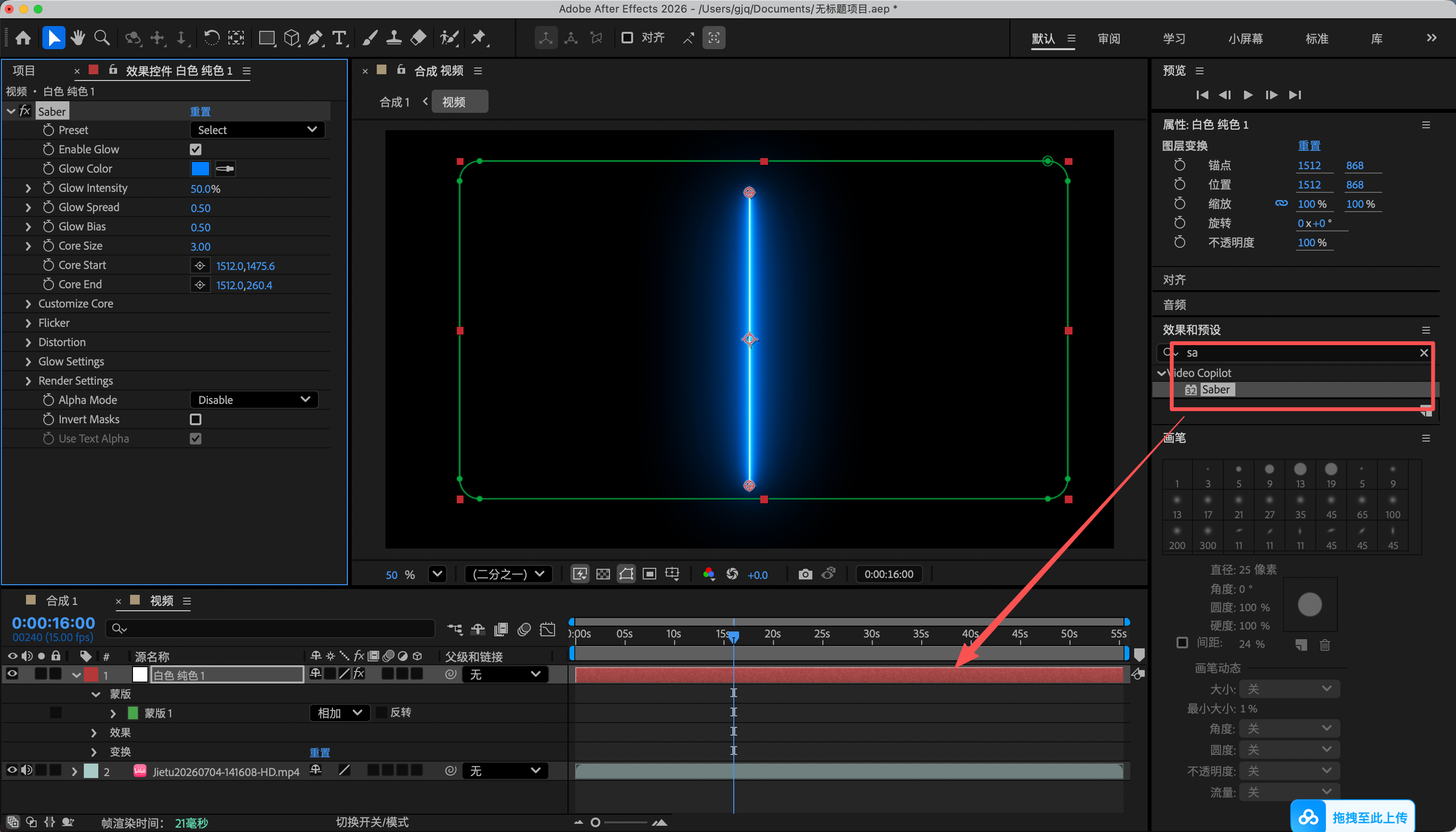Select the Hand tool
This screenshot has width=1456, height=832.
(x=78, y=38)
